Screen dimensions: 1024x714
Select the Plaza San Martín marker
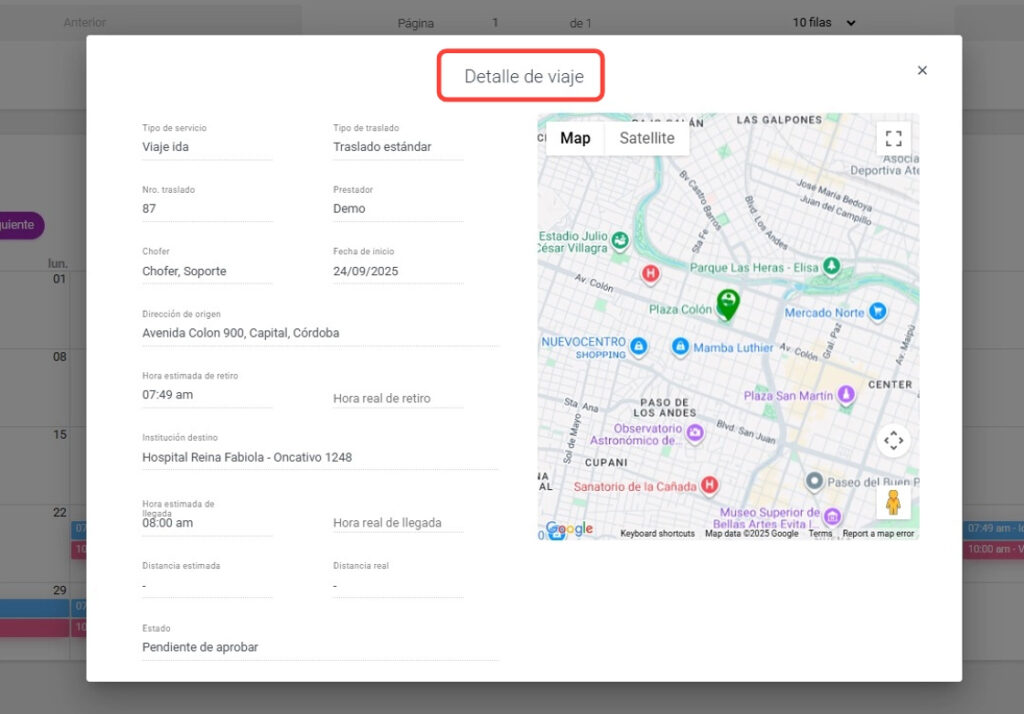(846, 395)
